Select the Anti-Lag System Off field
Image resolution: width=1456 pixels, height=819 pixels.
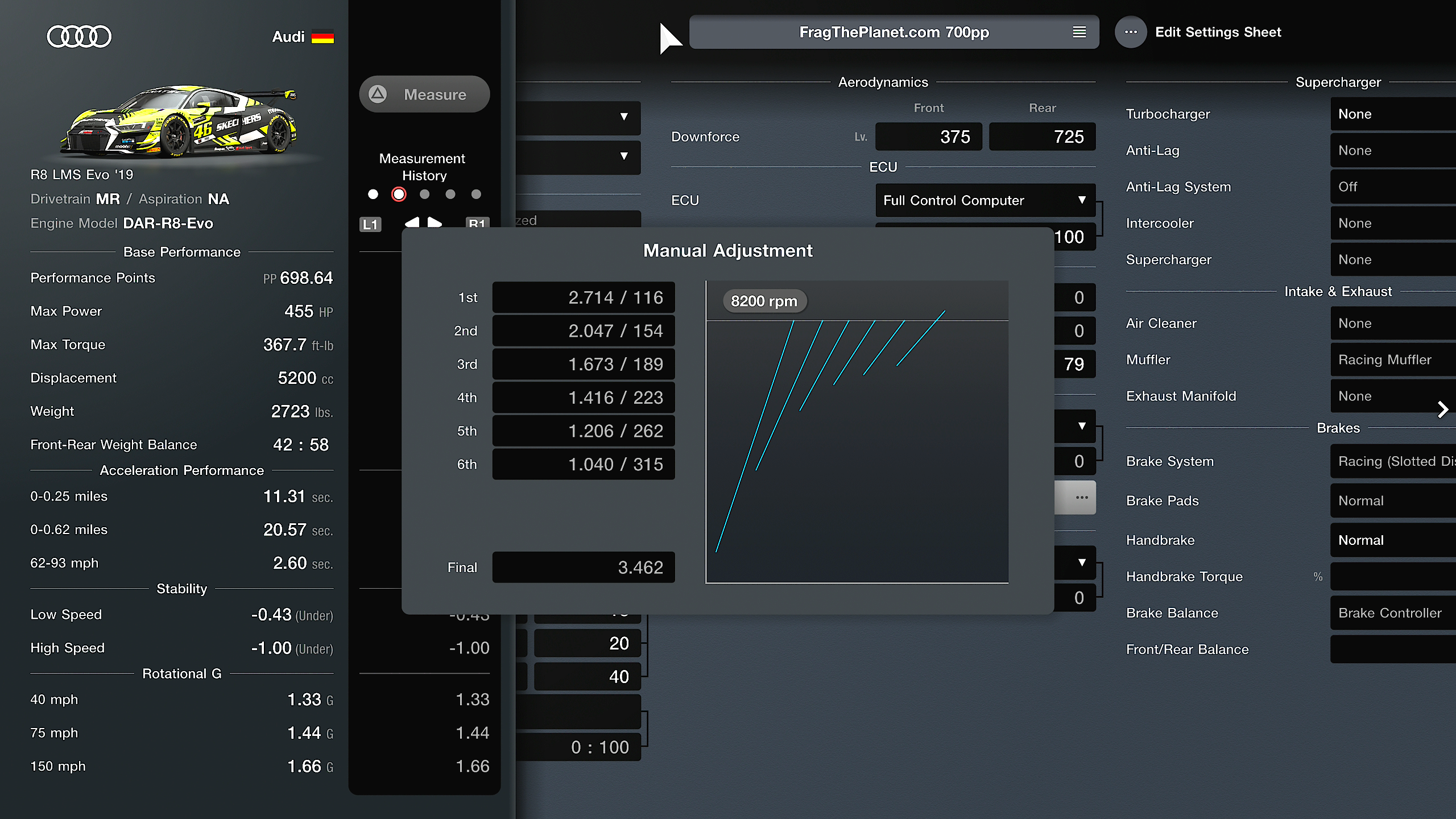1393,187
